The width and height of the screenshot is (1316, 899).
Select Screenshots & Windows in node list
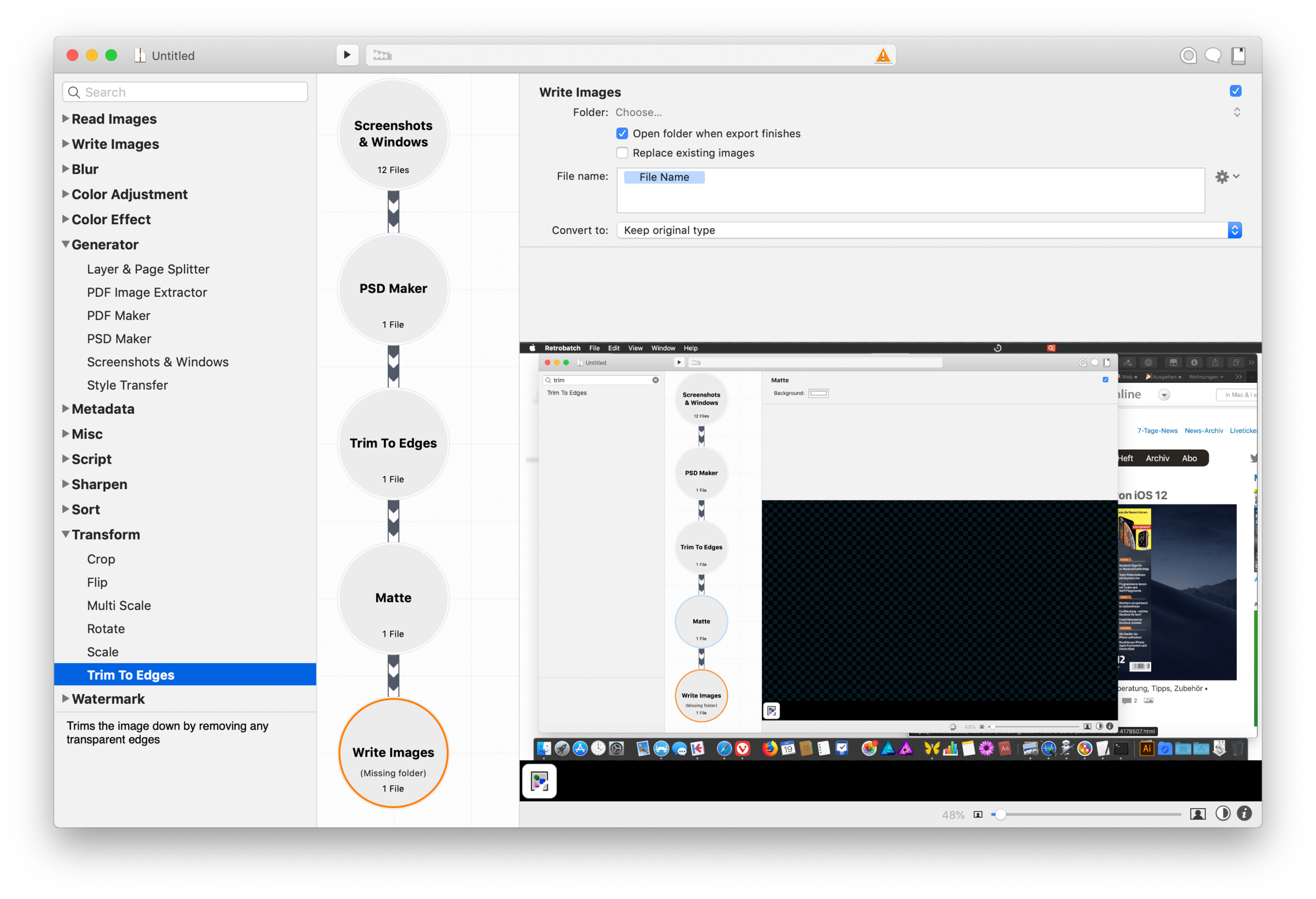click(x=157, y=362)
